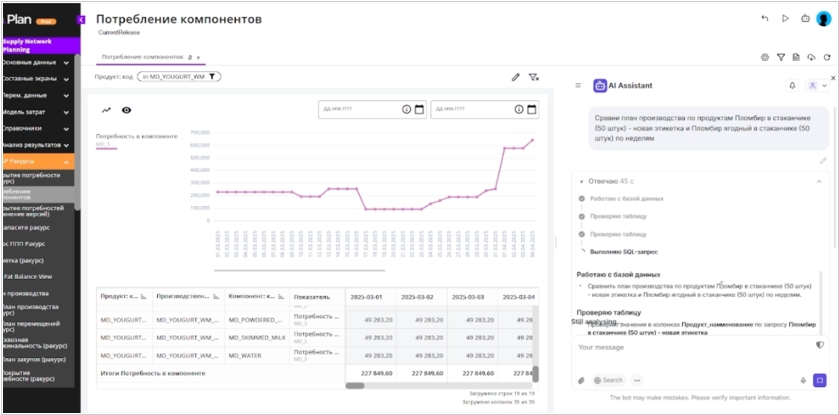Screen dimensions: 839x415
Task: Open План перемещений sidebar item
Action: coord(37,326)
